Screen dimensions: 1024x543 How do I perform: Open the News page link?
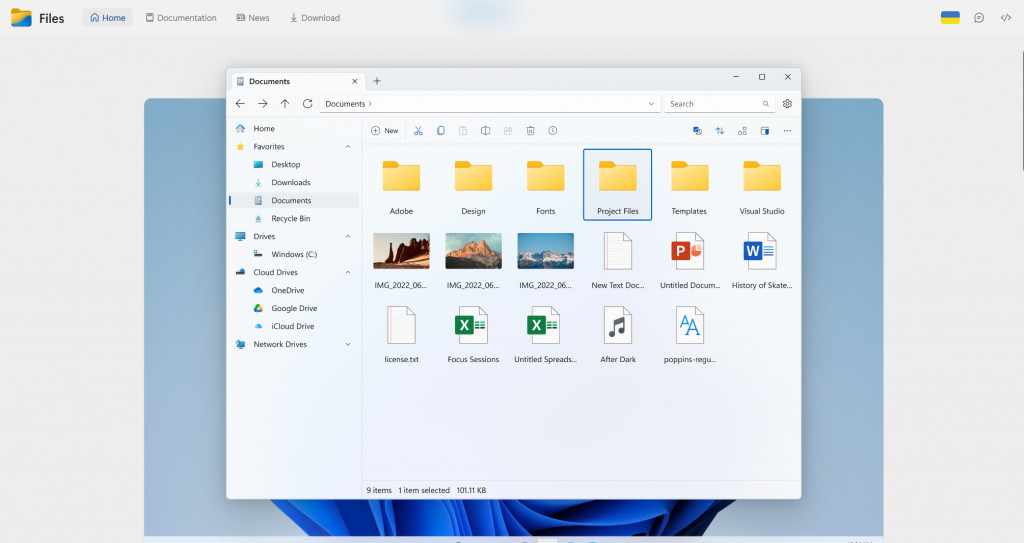pyautogui.click(x=253, y=18)
